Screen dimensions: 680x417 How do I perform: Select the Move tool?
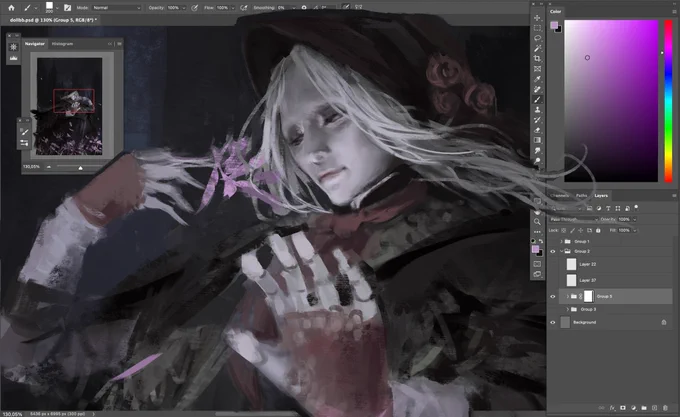point(537,18)
